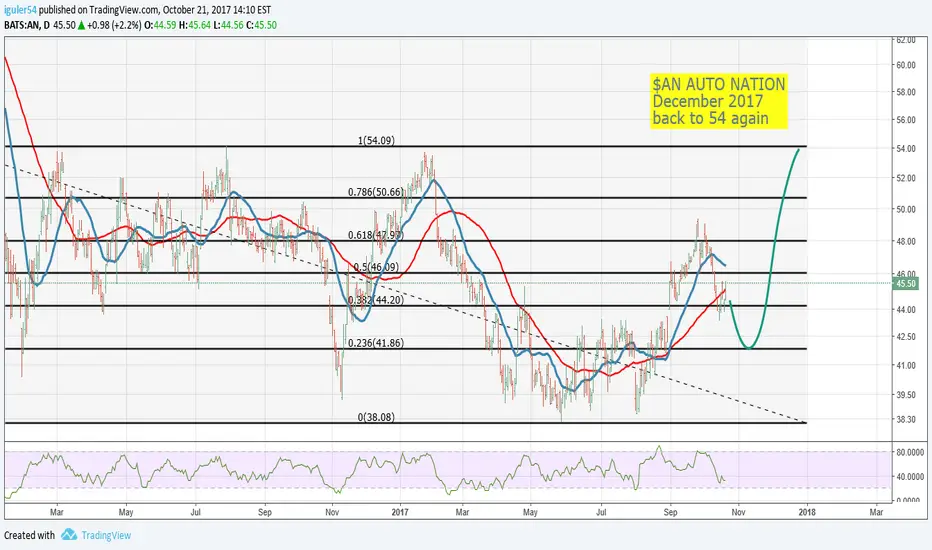Click the 2018 label on time axis
This screenshot has height=550, width=932.
pos(807,512)
